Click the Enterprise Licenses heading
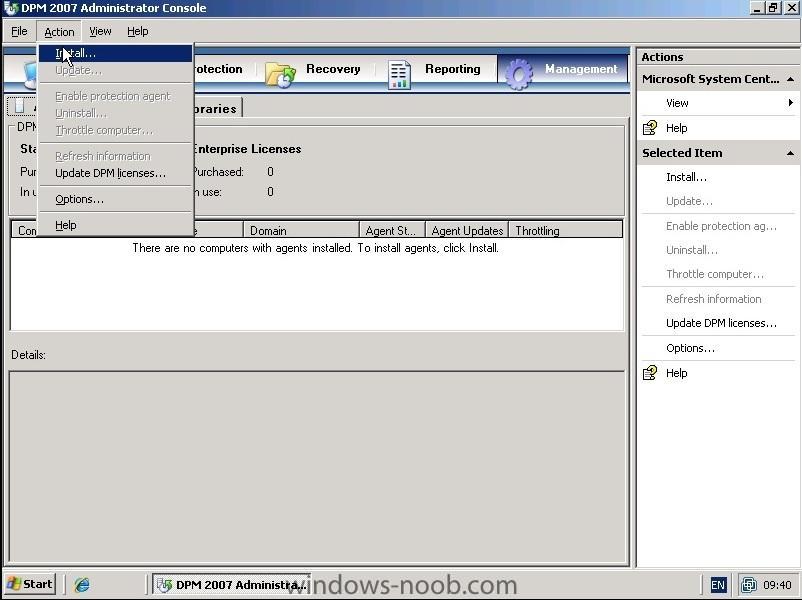The width and height of the screenshot is (802, 600). 247,149
